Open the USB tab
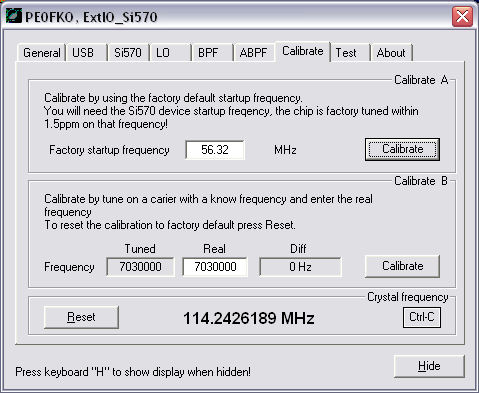479x393 pixels. (86, 53)
